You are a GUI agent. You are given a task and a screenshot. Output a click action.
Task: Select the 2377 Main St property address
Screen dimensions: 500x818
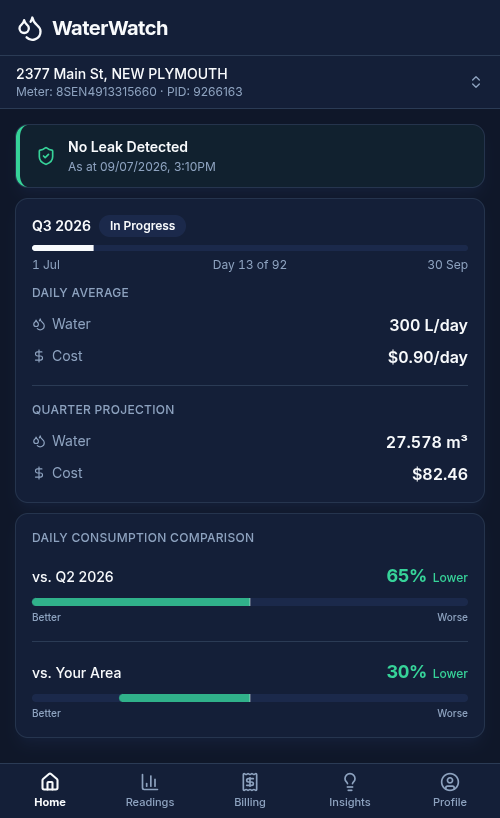(122, 74)
